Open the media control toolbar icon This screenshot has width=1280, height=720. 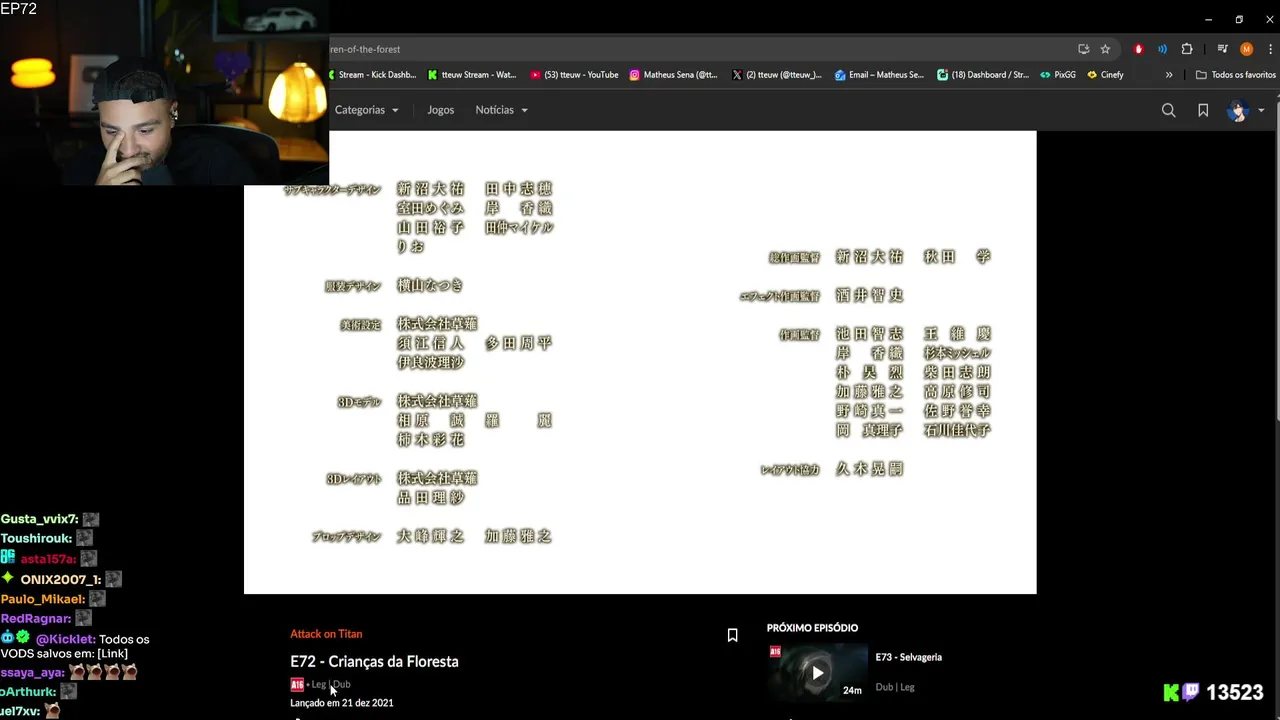pos(1222,49)
